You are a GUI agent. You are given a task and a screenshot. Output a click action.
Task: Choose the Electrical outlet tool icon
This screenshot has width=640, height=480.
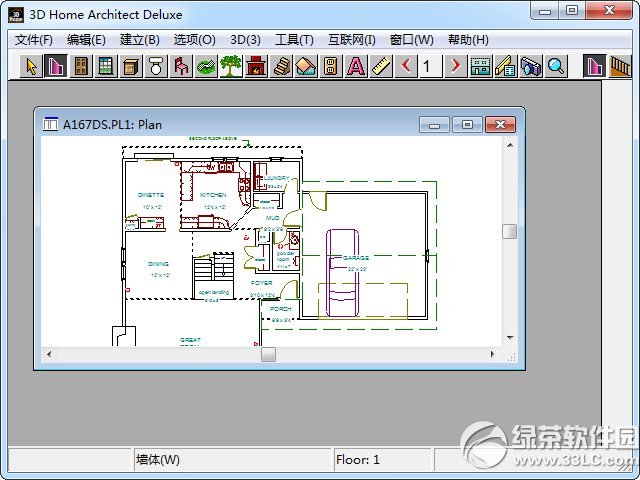331,66
